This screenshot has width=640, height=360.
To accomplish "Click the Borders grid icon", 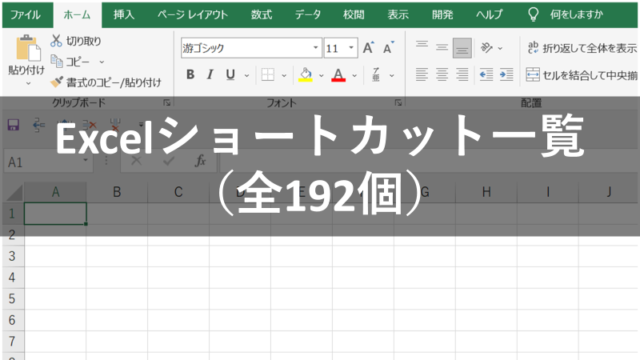I will click(268, 75).
